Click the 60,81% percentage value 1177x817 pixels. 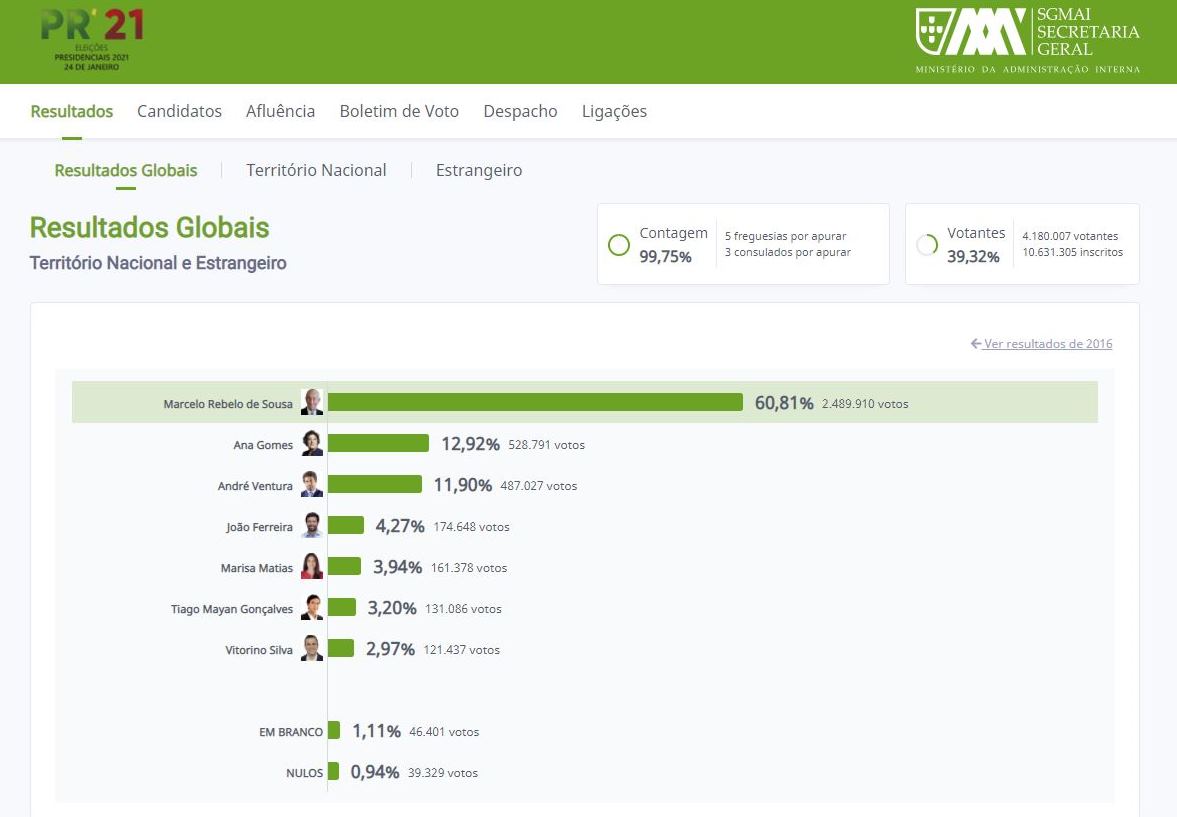coord(784,403)
